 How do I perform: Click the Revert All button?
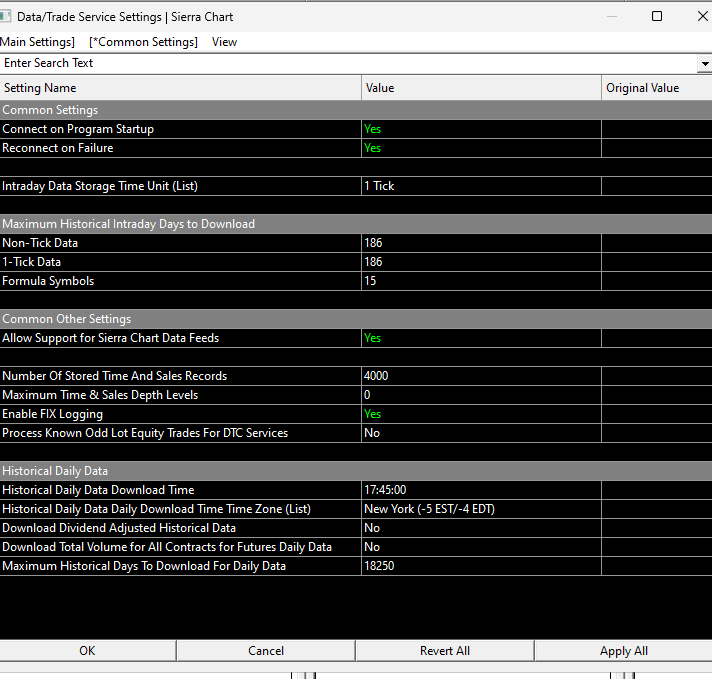tap(445, 651)
